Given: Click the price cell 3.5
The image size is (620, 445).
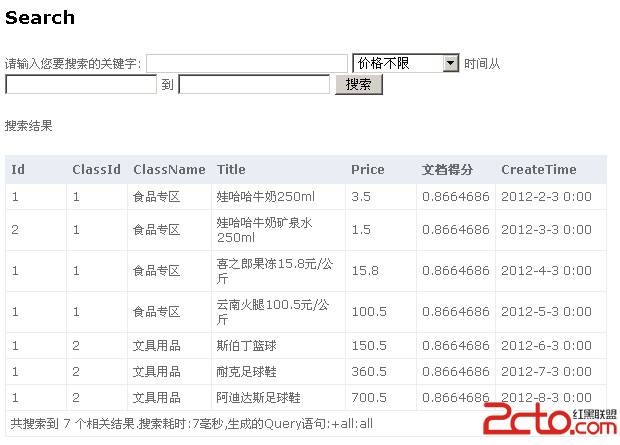Looking at the screenshot, I should coord(361,197).
